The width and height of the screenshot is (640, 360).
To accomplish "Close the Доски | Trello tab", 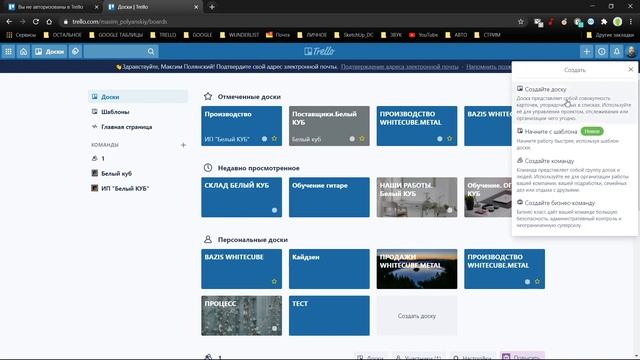I will [x=196, y=7].
